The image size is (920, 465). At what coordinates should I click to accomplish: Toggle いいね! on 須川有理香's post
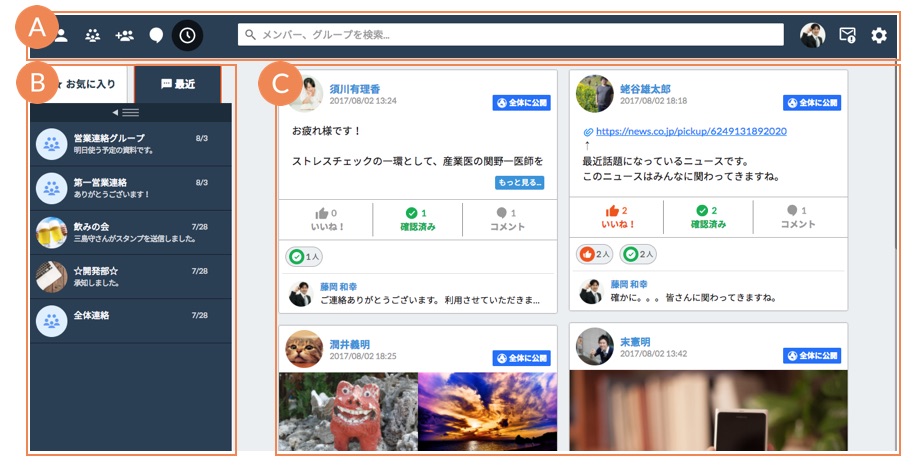coord(325,218)
